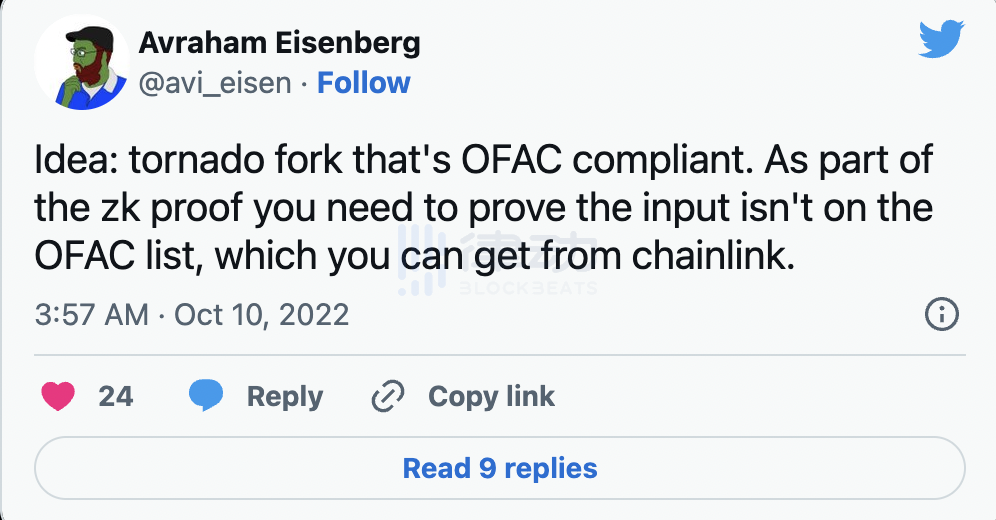Open the Avraham Eisenberg display name
The image size is (996, 520).
click(279, 43)
